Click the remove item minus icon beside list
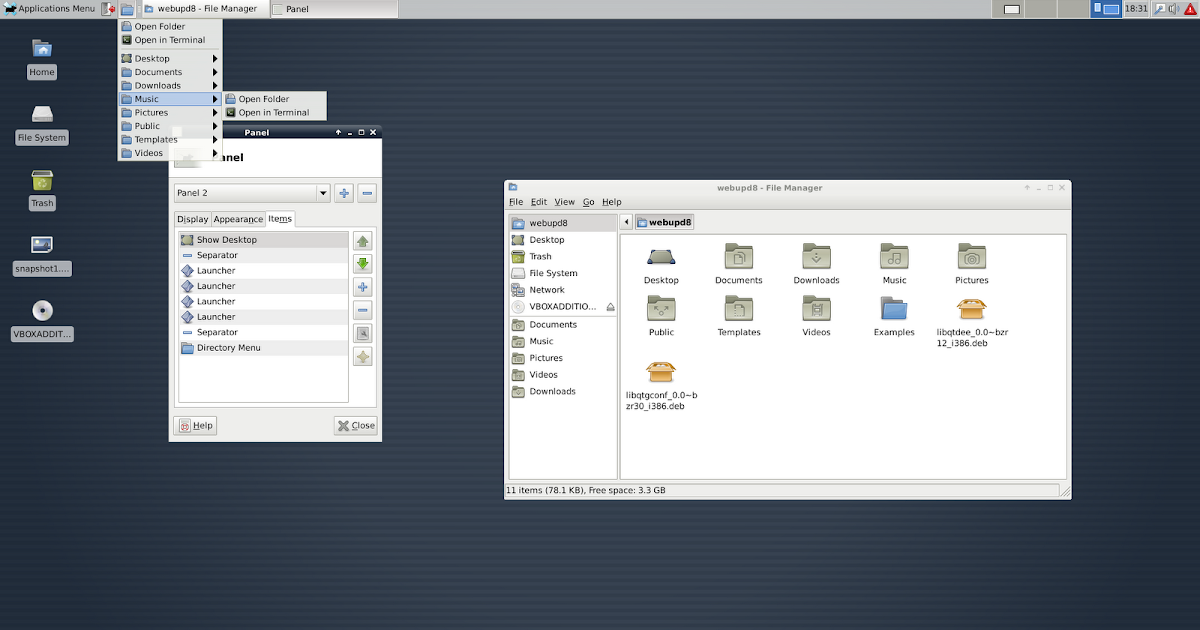The width and height of the screenshot is (1200, 630). [x=363, y=310]
